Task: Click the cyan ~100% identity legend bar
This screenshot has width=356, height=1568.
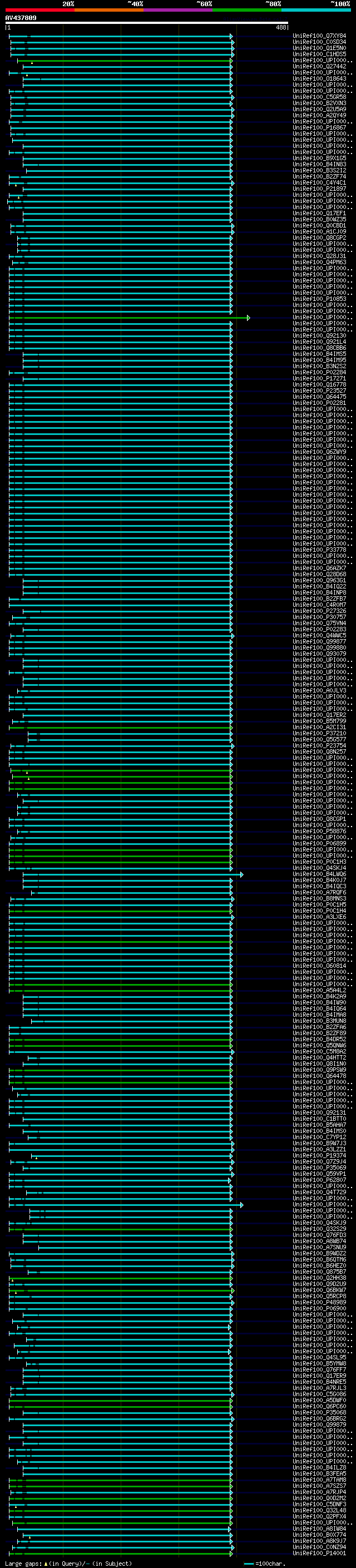Action: click(316, 10)
